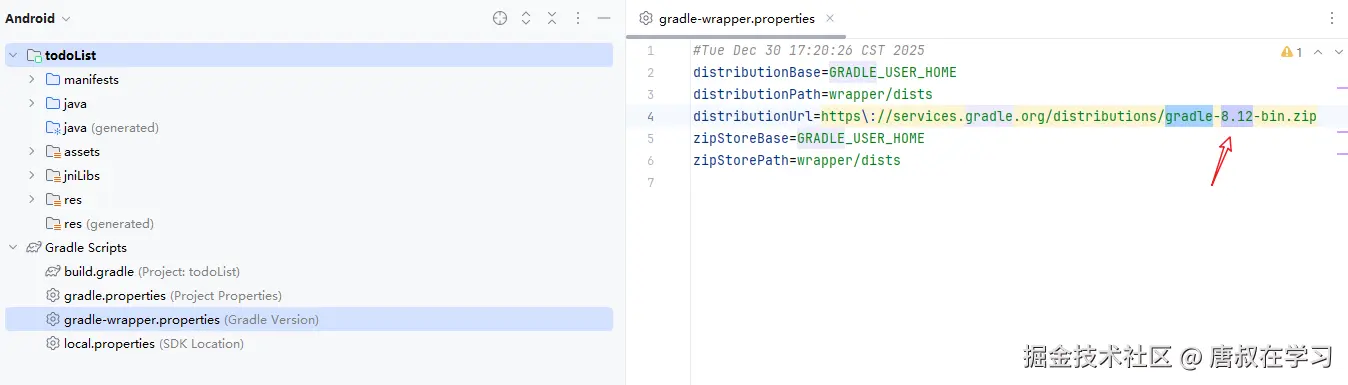Close the gradle-wrapper.properties tab
The image size is (1348, 385).
pyautogui.click(x=830, y=18)
